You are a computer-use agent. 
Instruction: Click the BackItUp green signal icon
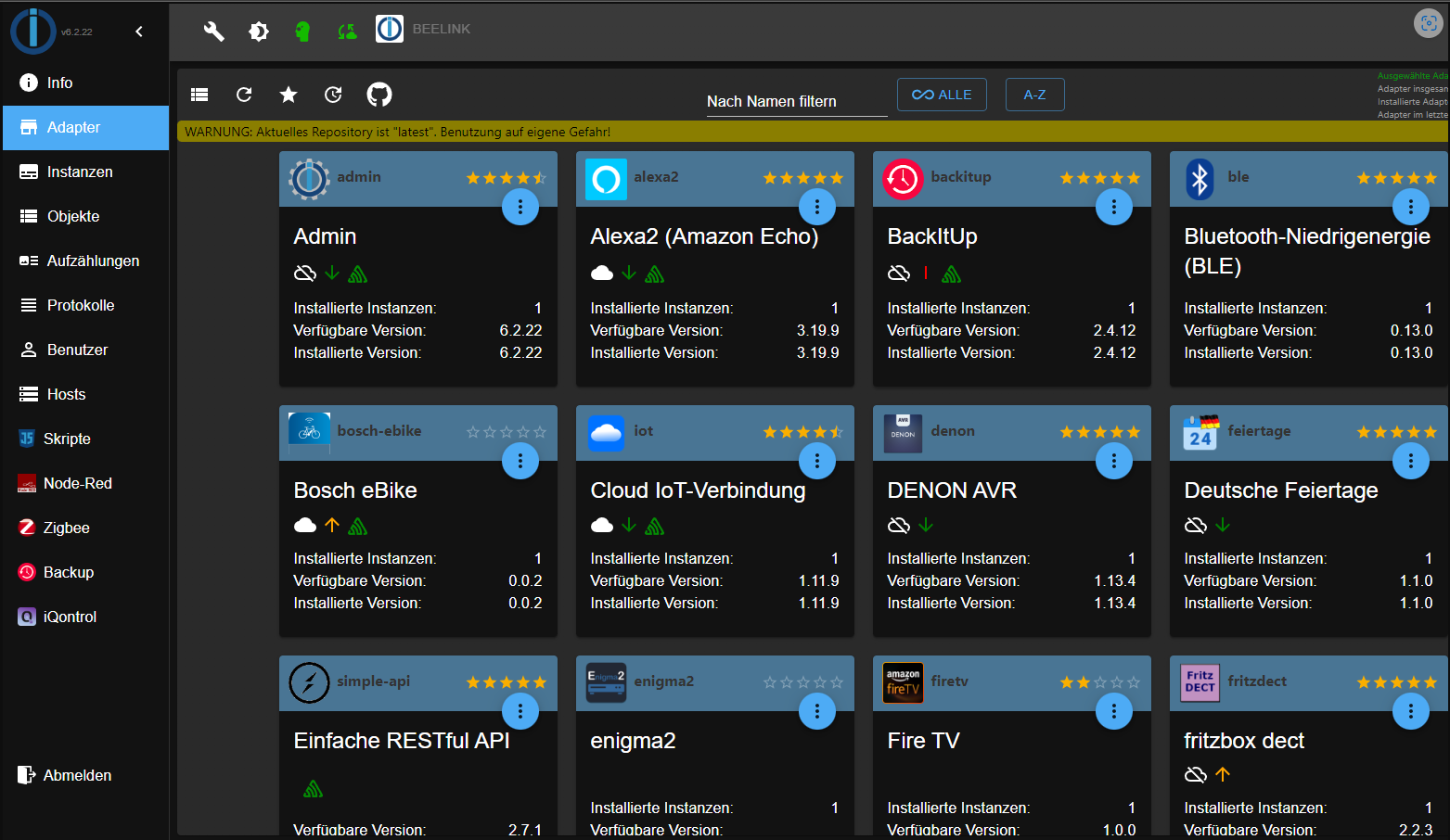point(952,274)
